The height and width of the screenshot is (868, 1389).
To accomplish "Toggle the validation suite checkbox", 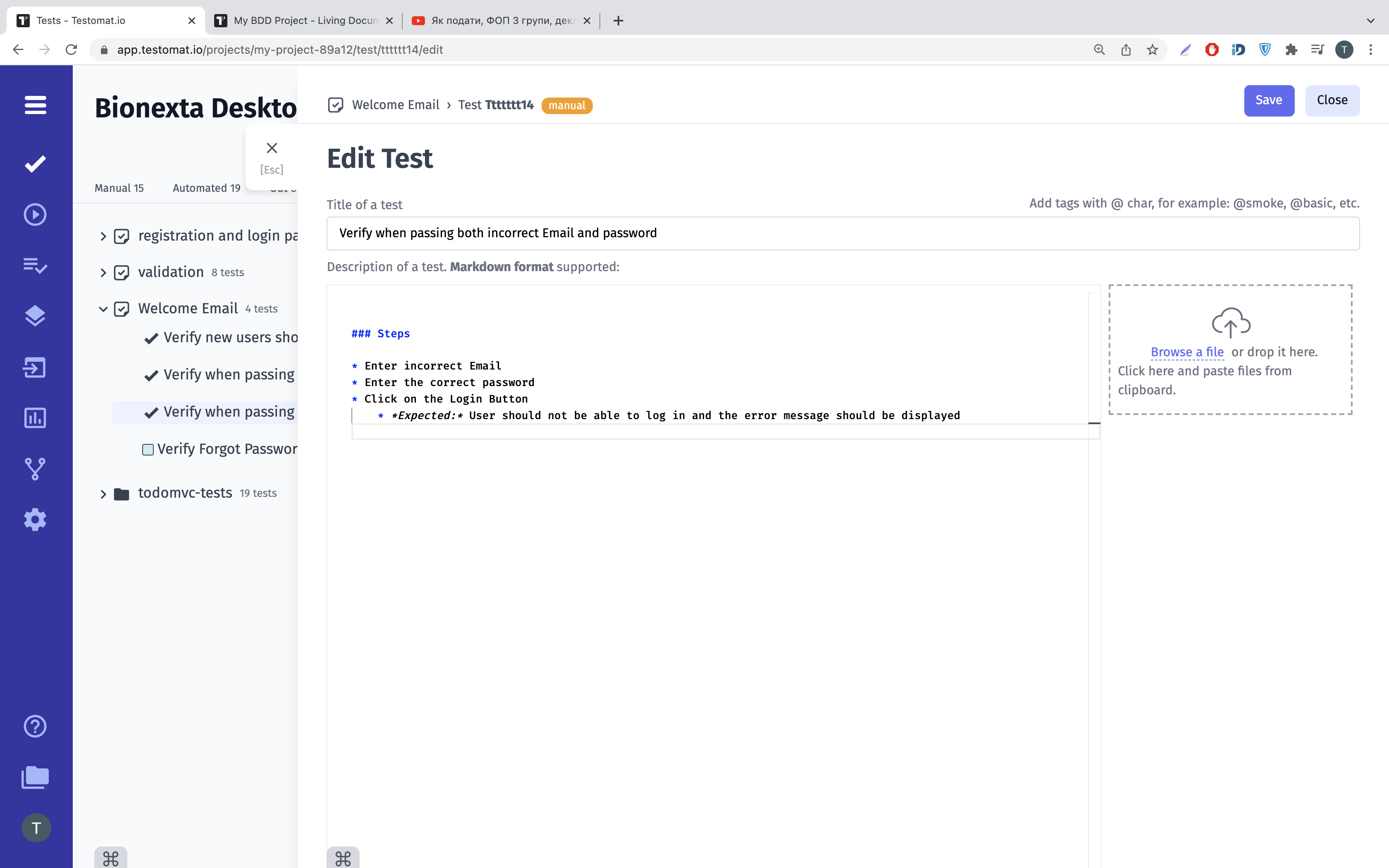I will tap(121, 273).
